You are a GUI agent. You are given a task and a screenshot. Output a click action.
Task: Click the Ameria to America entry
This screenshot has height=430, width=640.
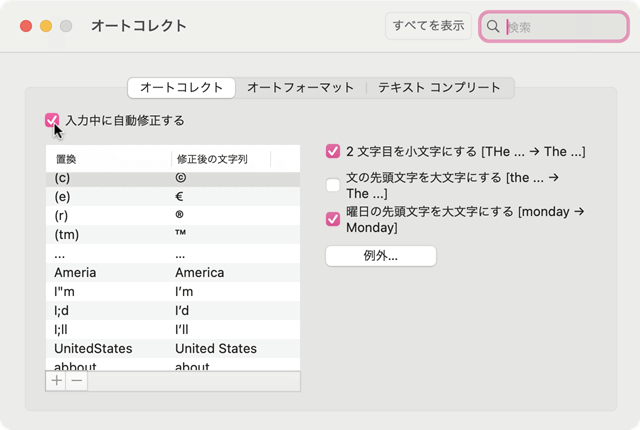click(172, 272)
